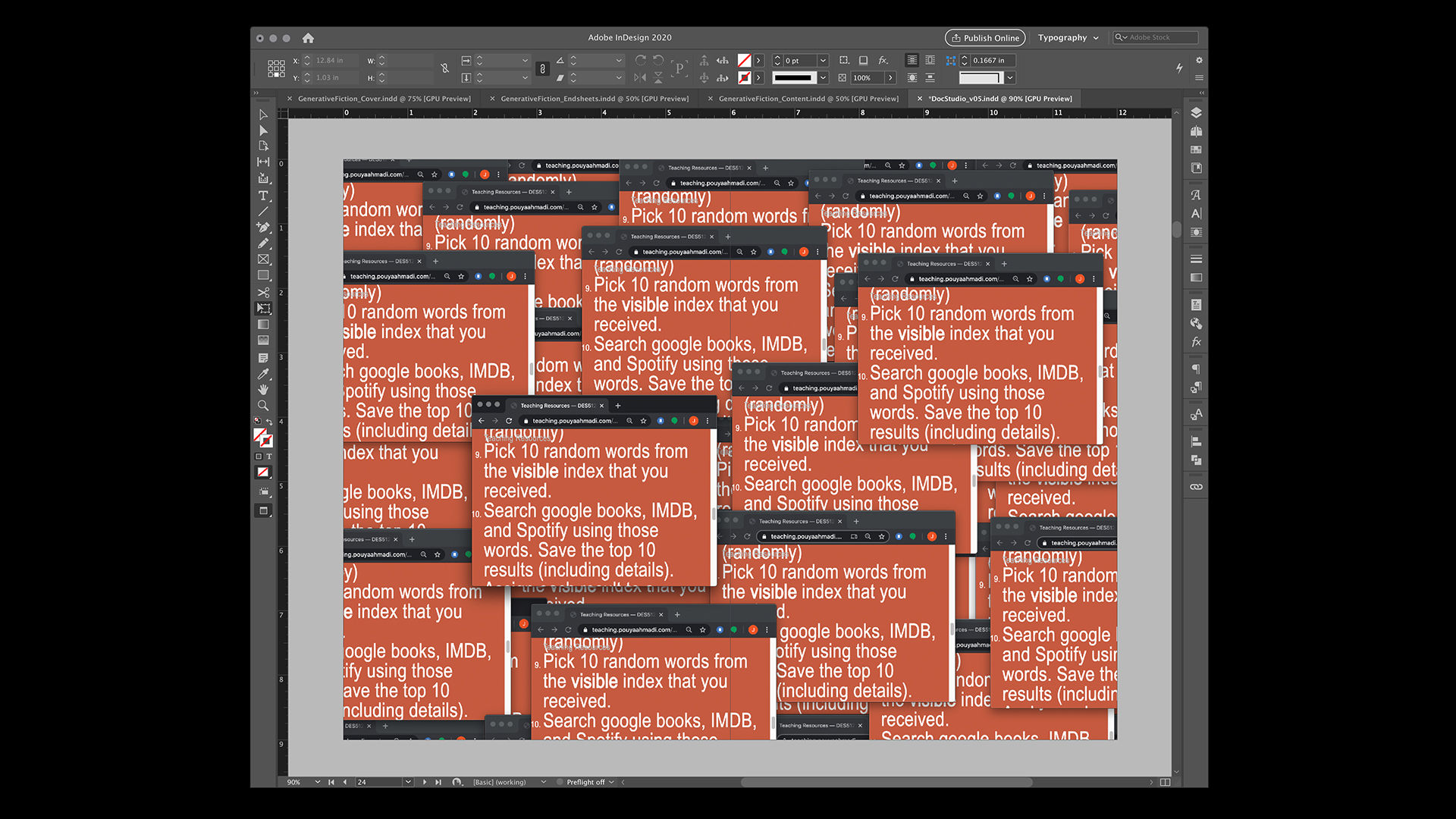Select the Gradient Feather tool
Viewport: 1456px width, 819px height.
point(263,340)
